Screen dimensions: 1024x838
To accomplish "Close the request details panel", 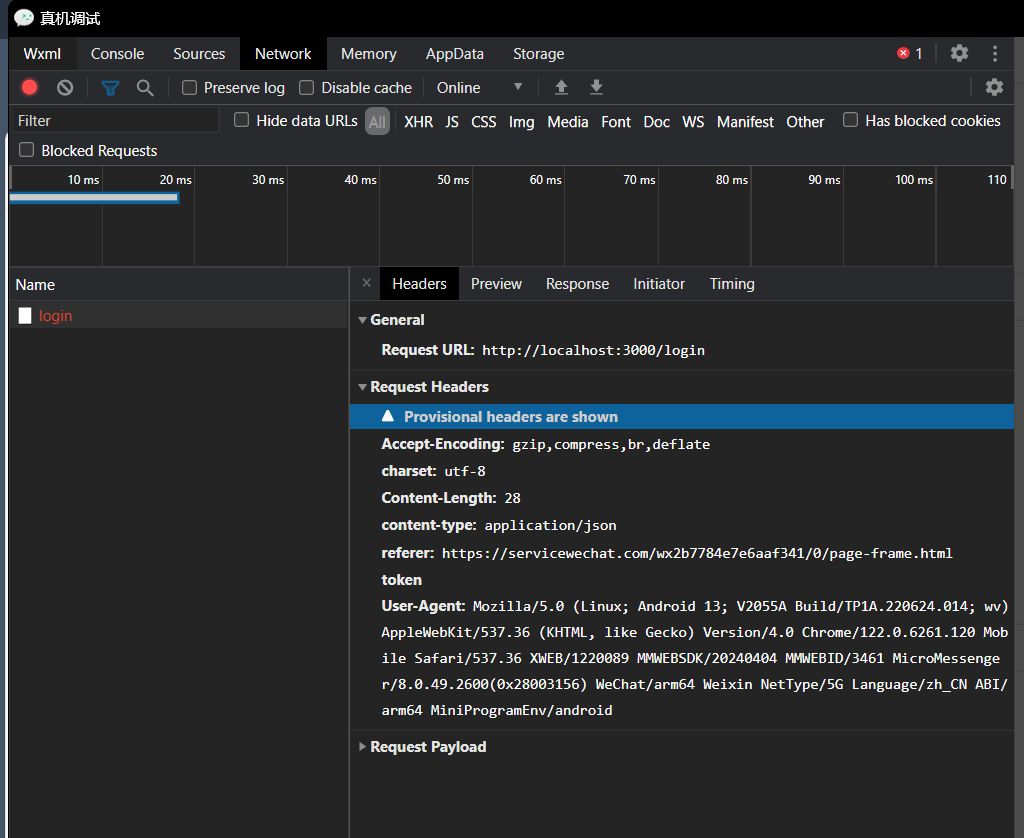I will point(366,283).
